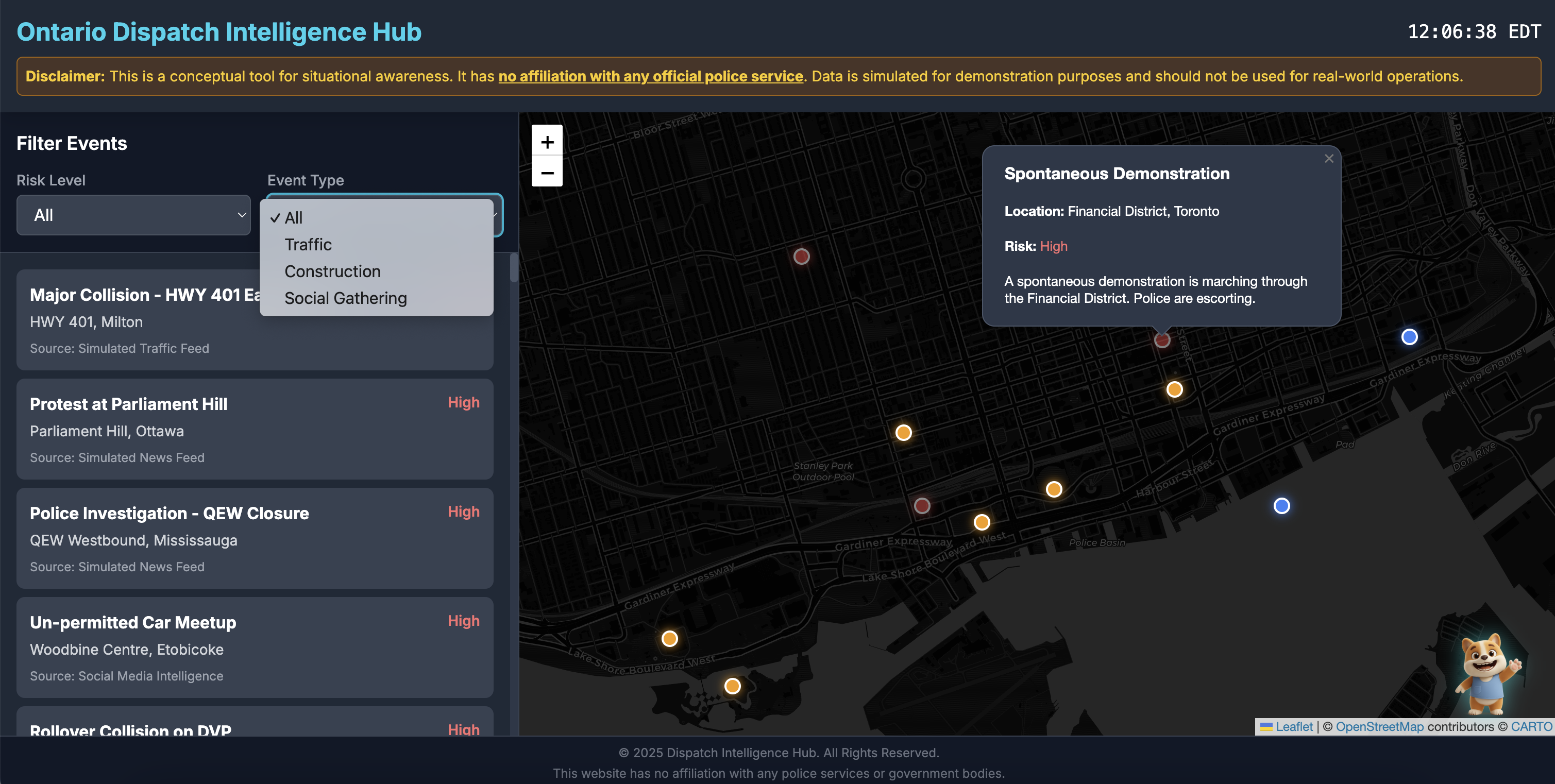Click the corgi mascot assistant icon
The width and height of the screenshot is (1555, 784).
pyautogui.click(x=1486, y=674)
